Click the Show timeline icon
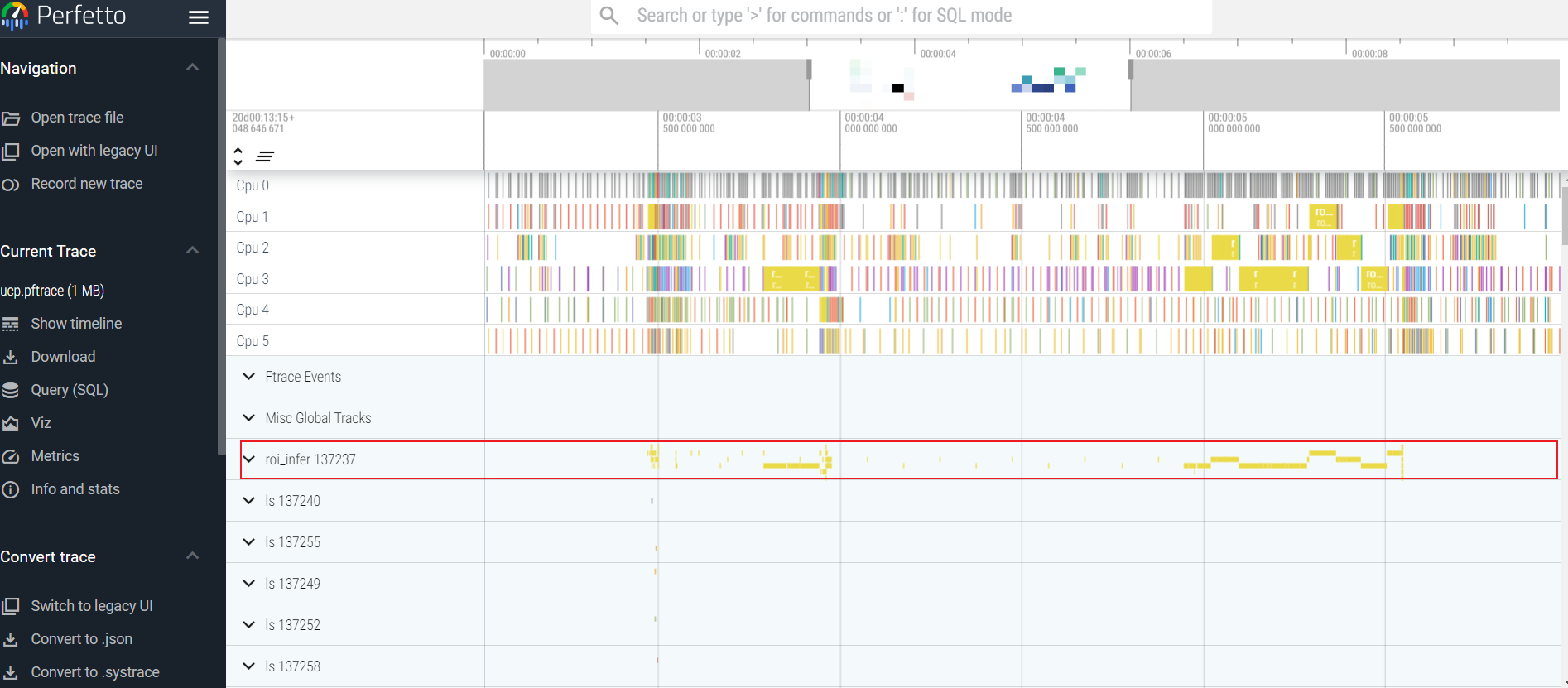Image resolution: width=1568 pixels, height=688 pixels. coord(11,324)
